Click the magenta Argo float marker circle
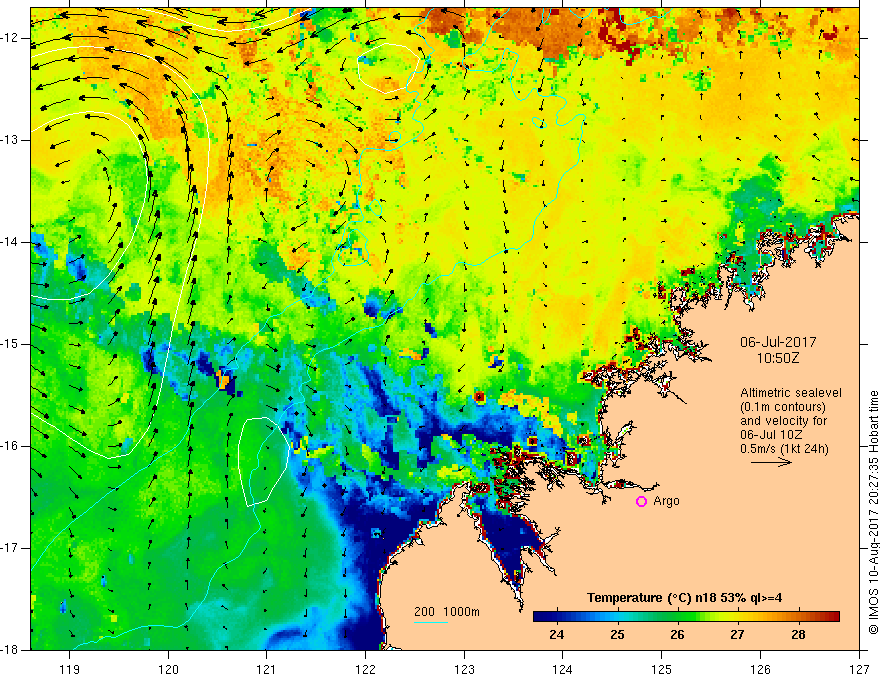The height and width of the screenshot is (680, 880). click(641, 502)
